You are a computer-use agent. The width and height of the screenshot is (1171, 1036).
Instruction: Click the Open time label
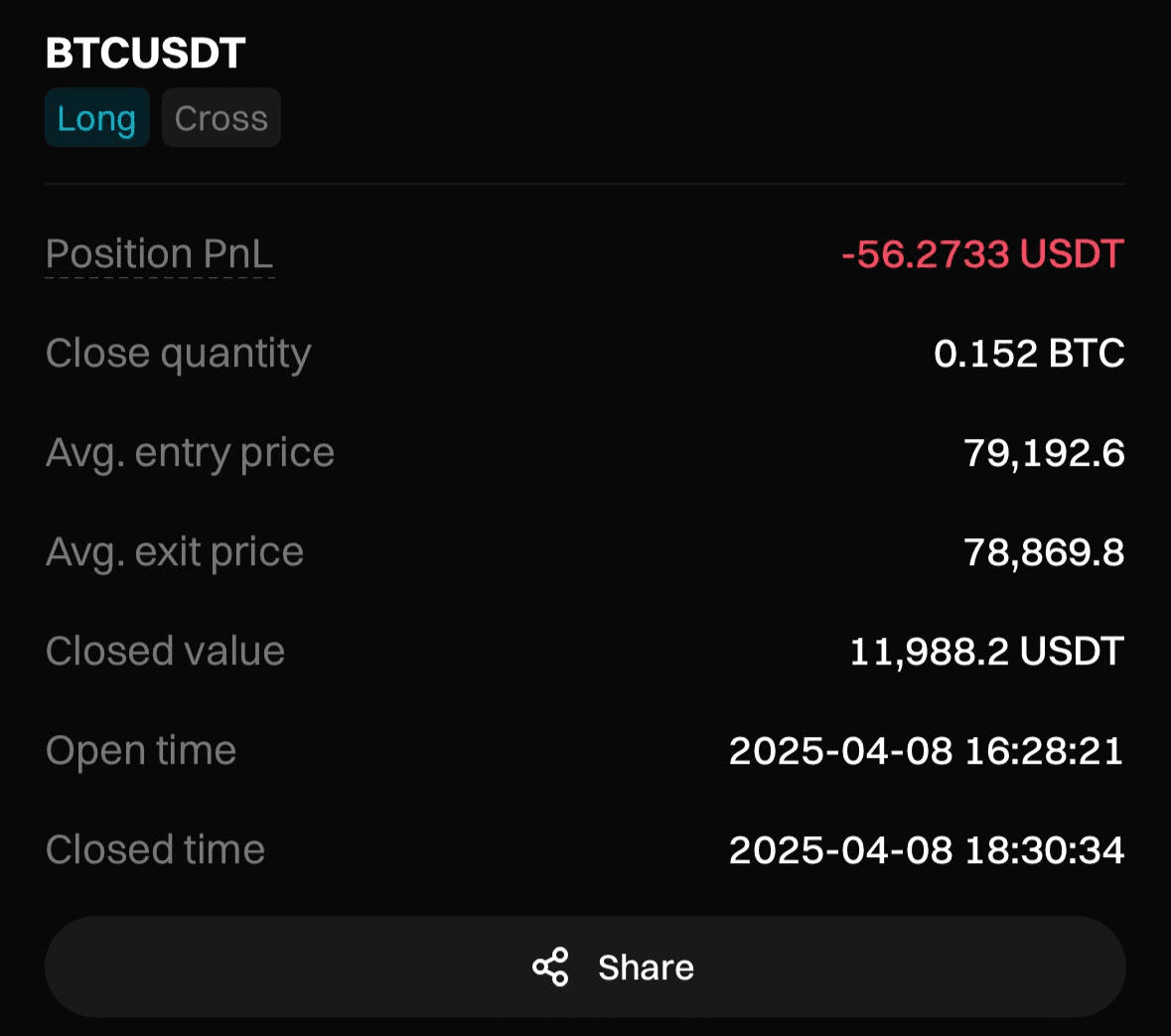pyautogui.click(x=141, y=751)
